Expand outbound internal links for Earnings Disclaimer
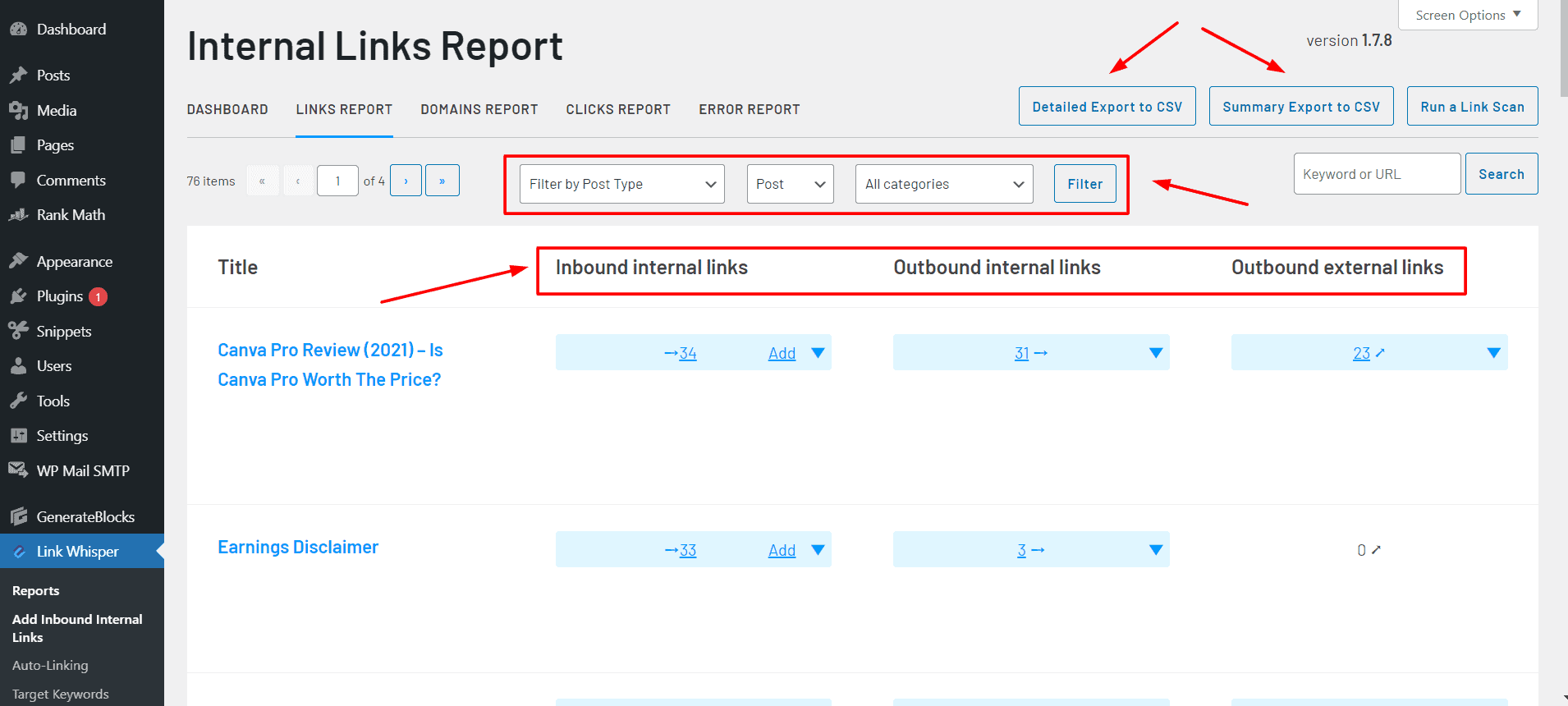 pos(1155,550)
